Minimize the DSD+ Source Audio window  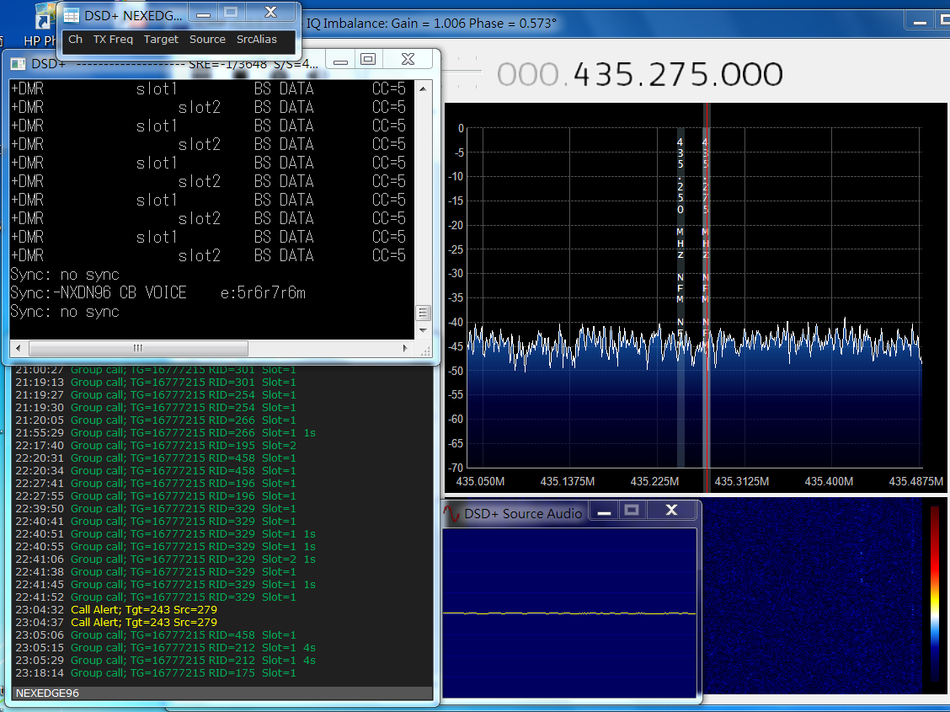tap(603, 512)
